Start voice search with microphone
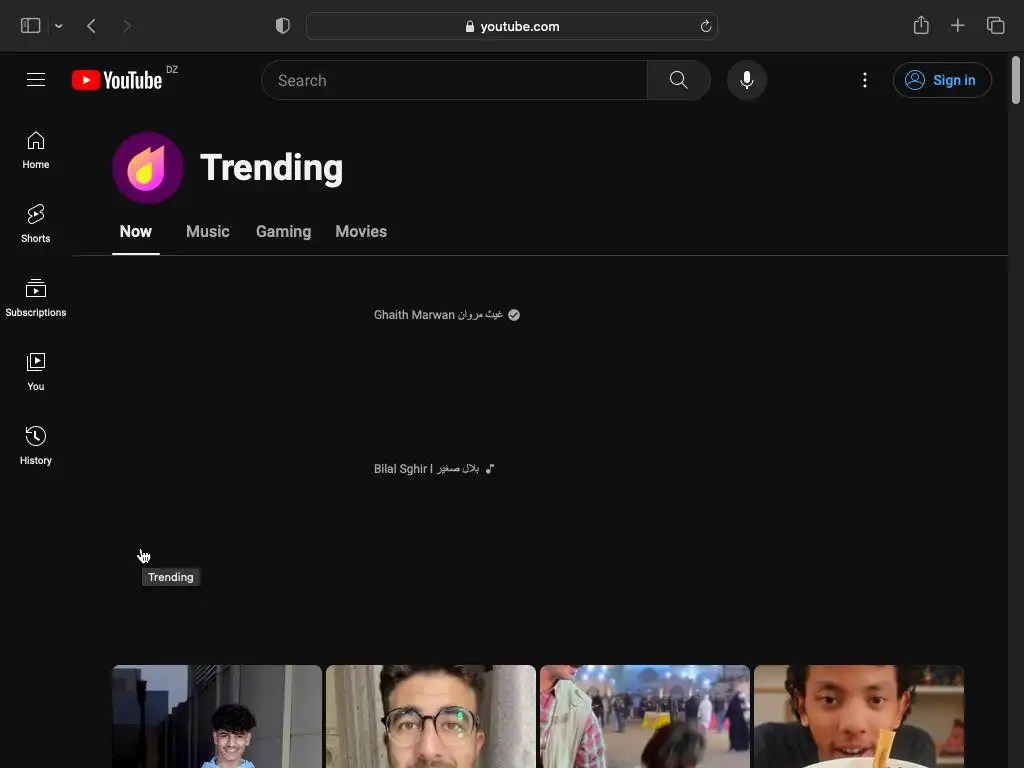 (x=746, y=80)
